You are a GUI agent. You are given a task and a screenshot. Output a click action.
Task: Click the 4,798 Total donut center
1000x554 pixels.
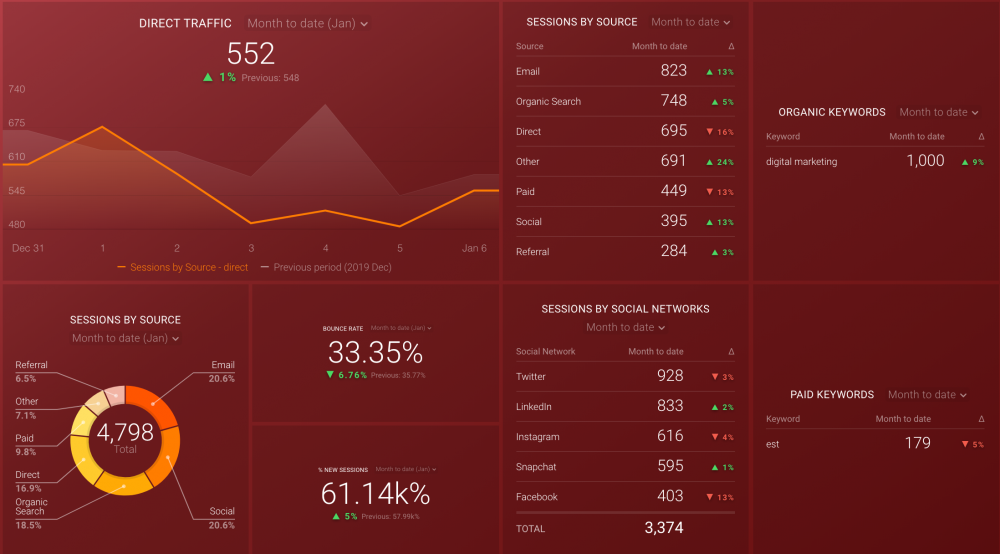tap(125, 438)
